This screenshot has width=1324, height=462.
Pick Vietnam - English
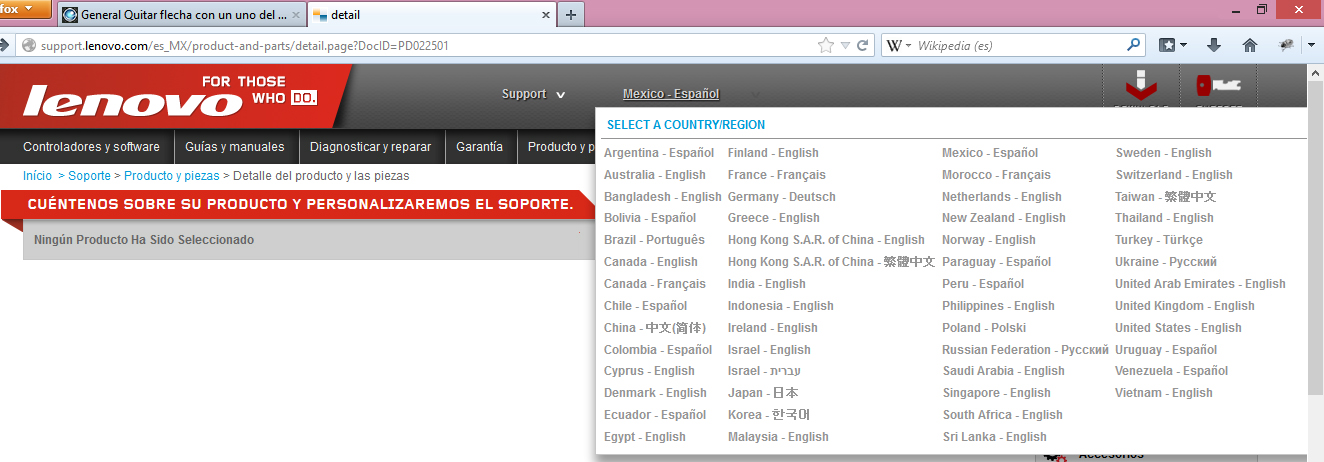pos(1164,393)
